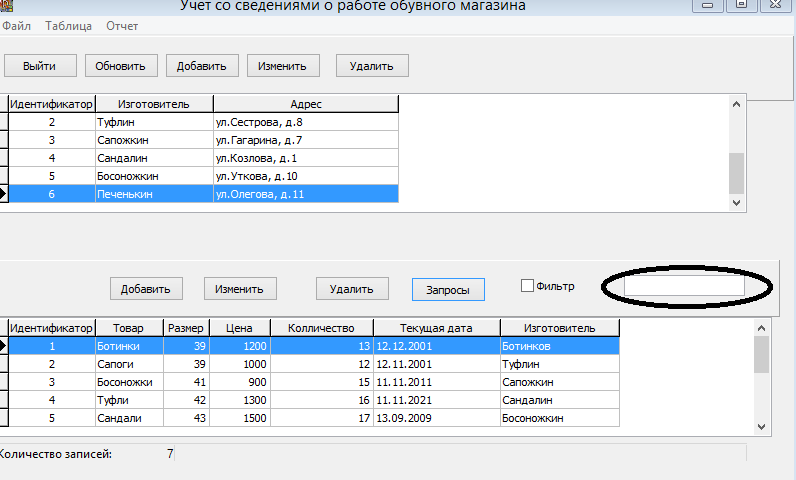Click date cell 12.11.2001
The width and height of the screenshot is (796, 480).
pyautogui.click(x=437, y=364)
